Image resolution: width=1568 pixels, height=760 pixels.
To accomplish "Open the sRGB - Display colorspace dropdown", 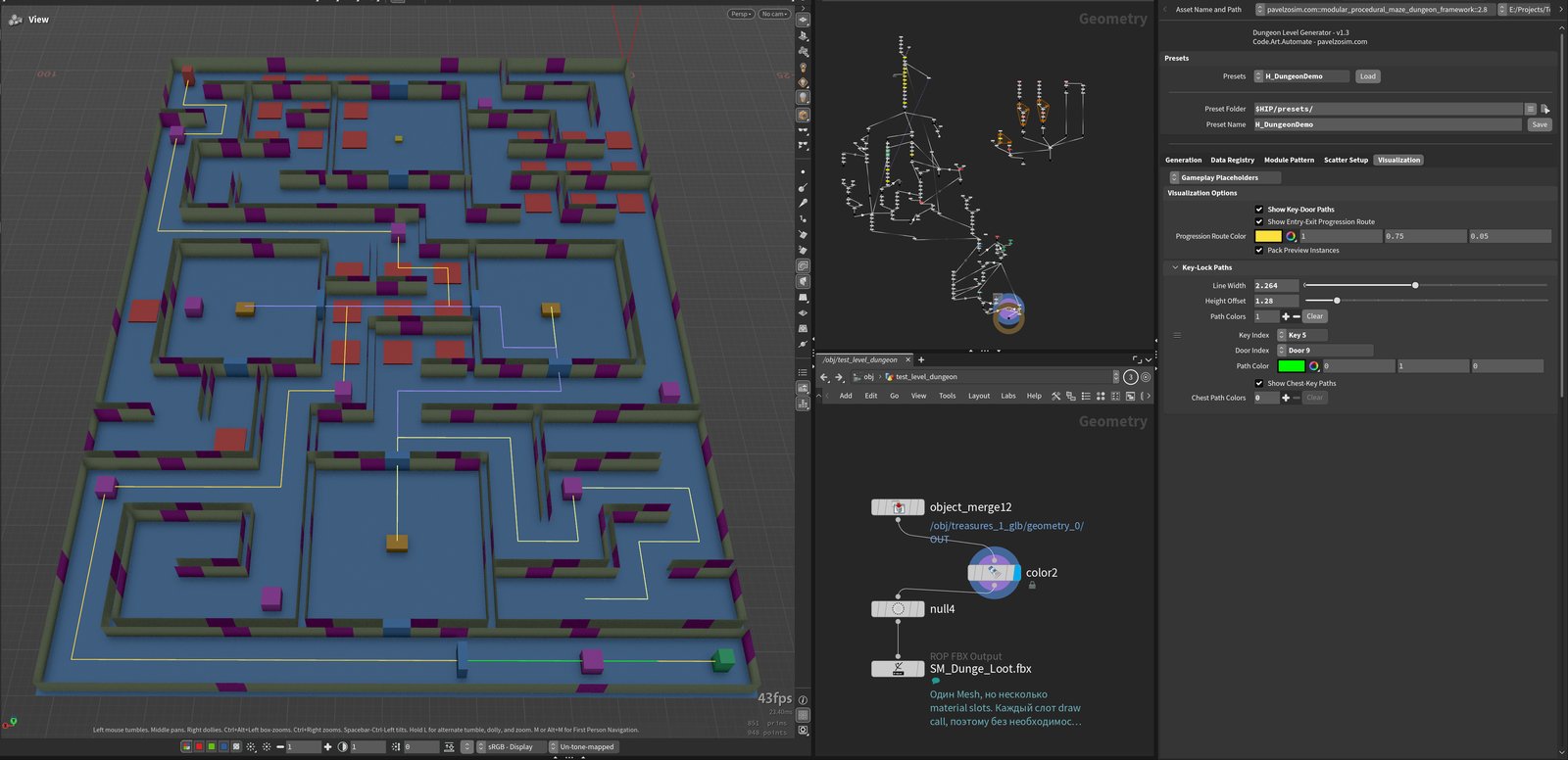I will pyautogui.click(x=510, y=746).
